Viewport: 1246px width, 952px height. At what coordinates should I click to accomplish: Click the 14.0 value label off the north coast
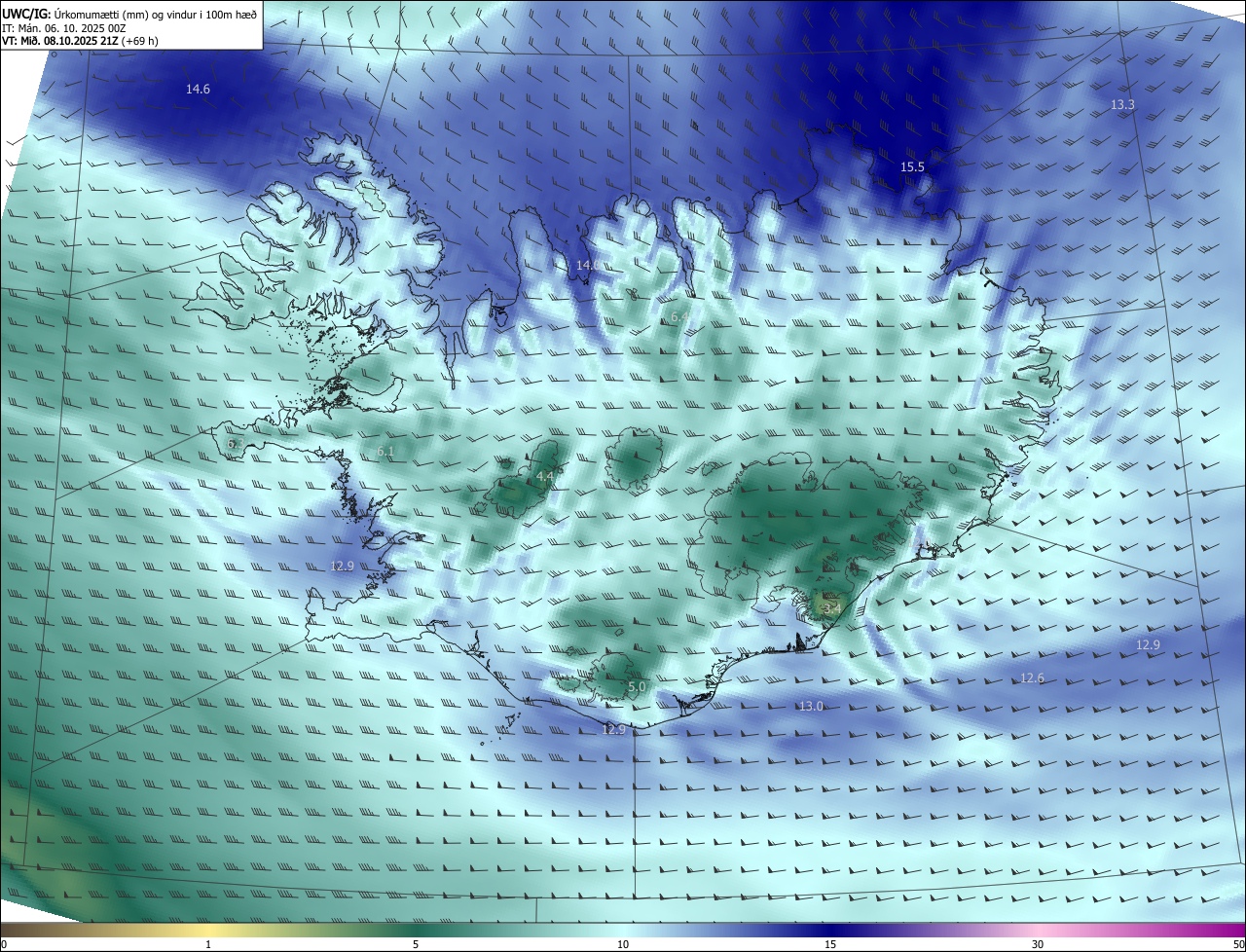[588, 265]
